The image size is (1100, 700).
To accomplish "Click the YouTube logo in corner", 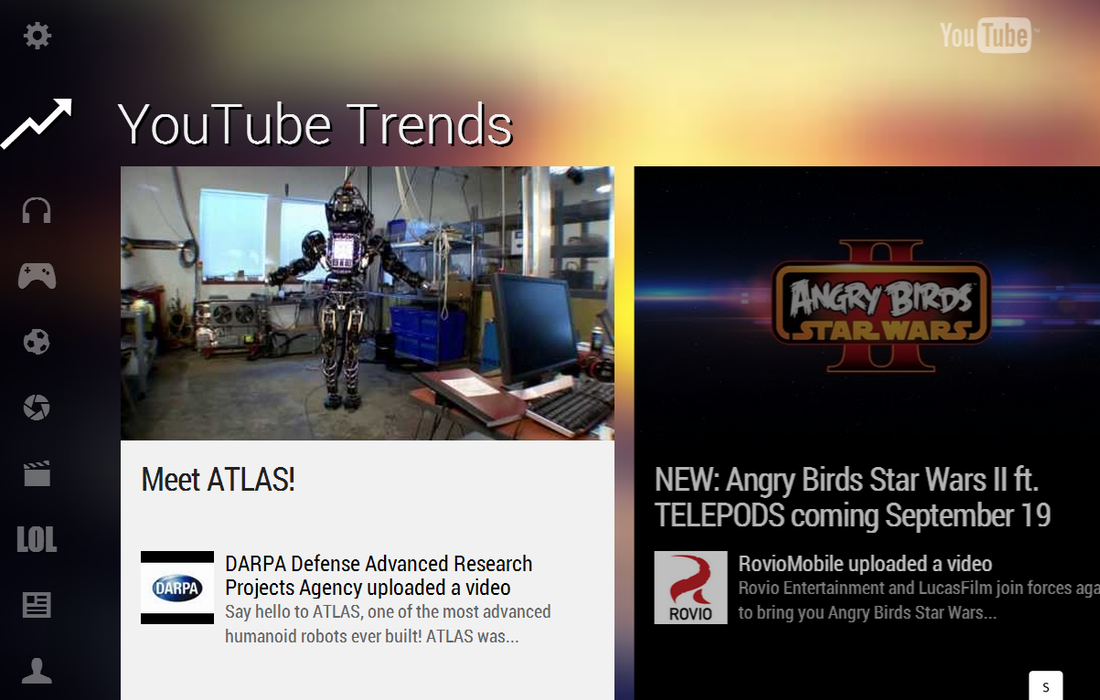I will pos(988,35).
